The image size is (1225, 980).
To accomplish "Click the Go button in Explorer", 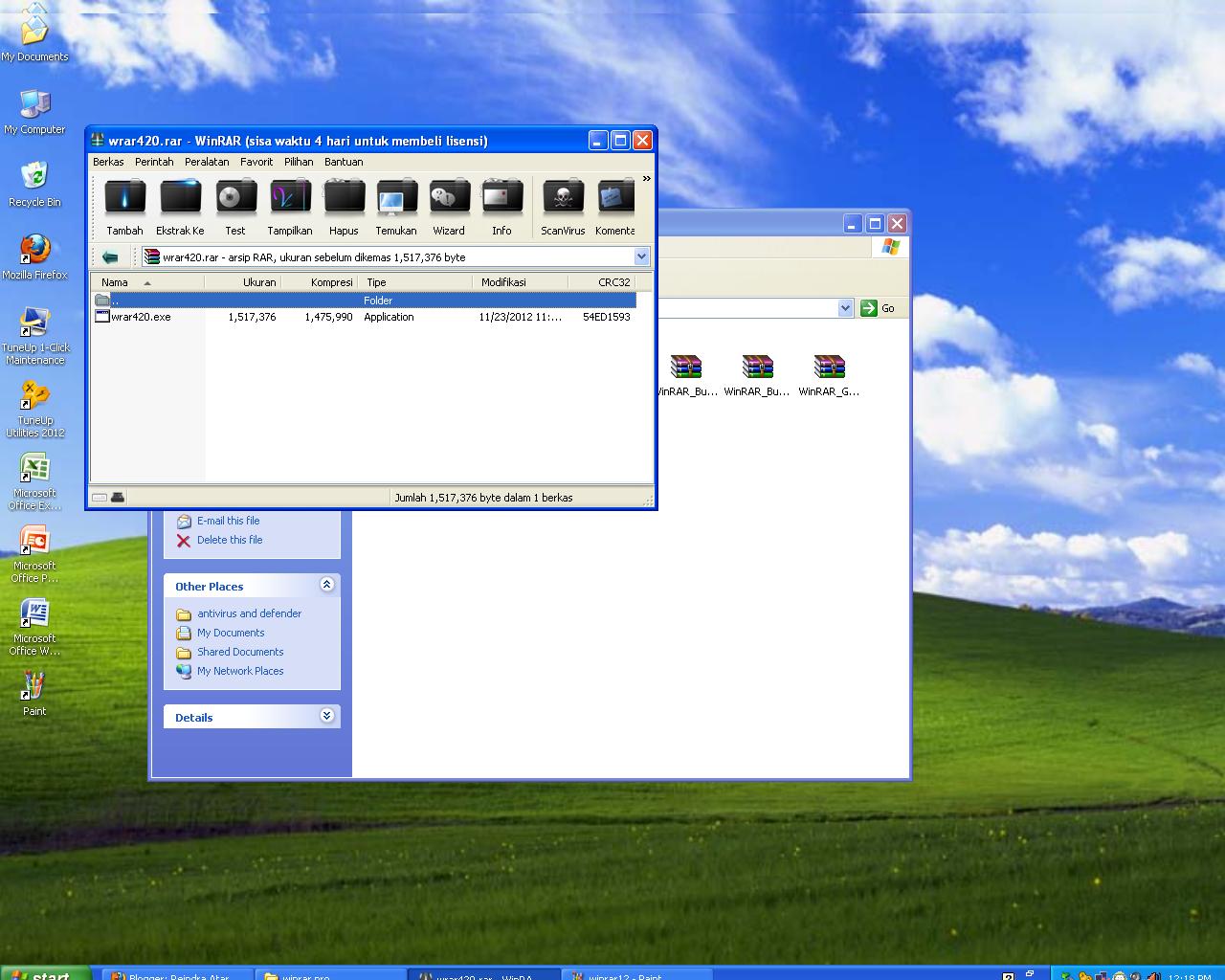I will [878, 308].
